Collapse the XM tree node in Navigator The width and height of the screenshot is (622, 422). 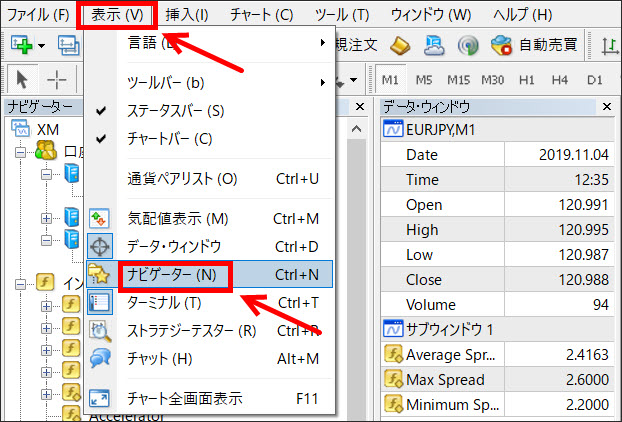(20, 129)
